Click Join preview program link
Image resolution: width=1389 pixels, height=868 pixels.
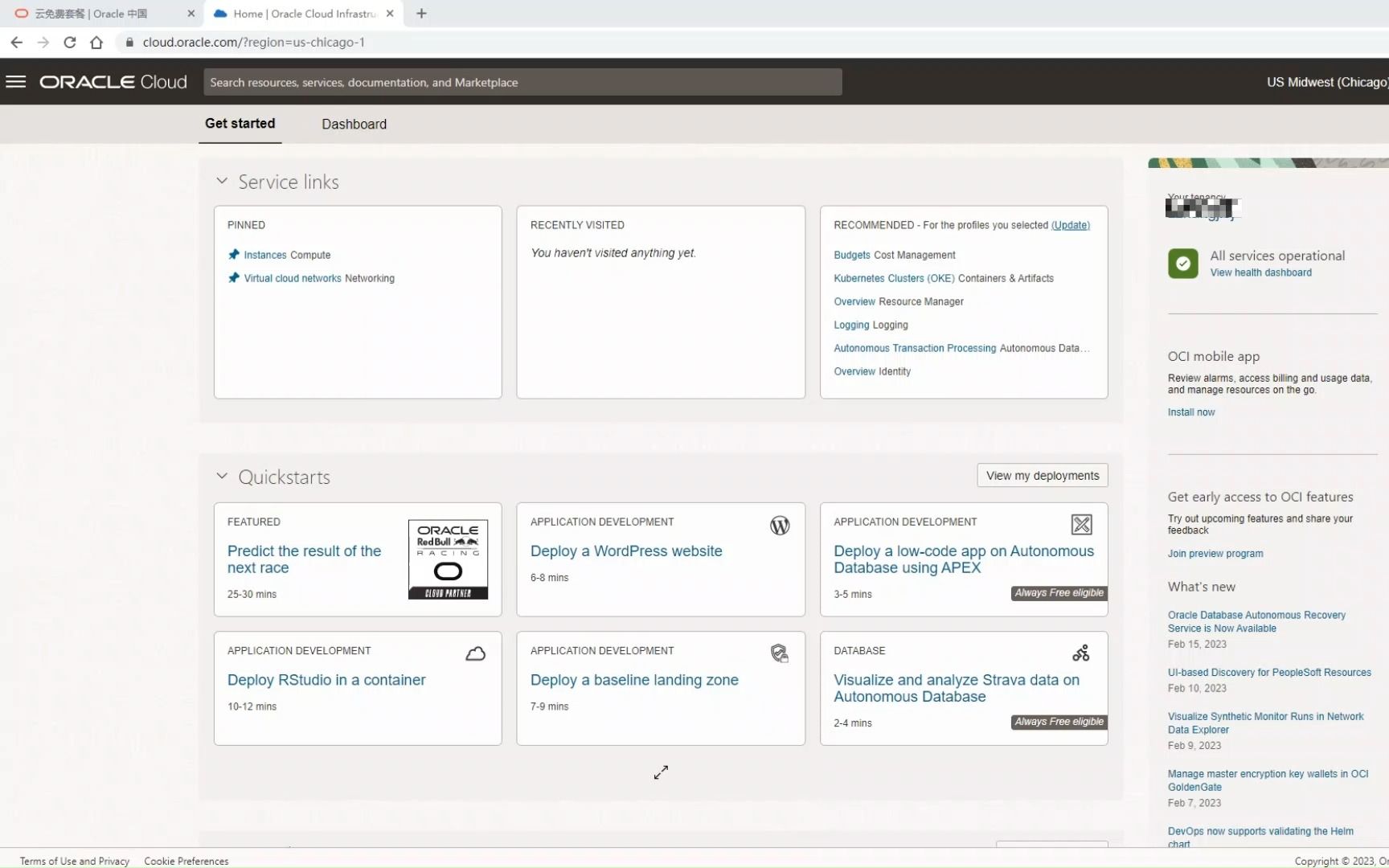[1215, 554]
